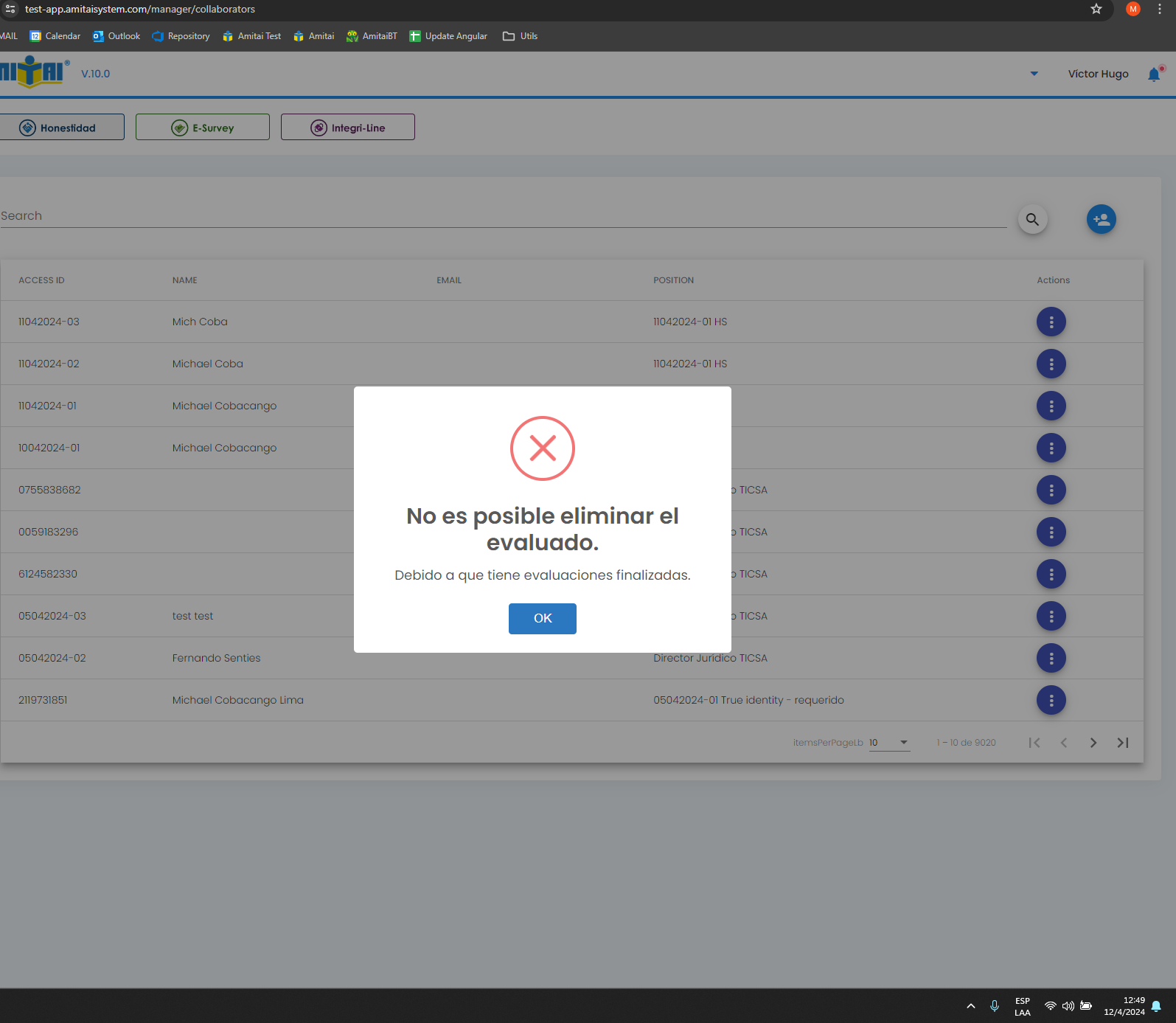Open the notifications bell in header

point(1154,74)
